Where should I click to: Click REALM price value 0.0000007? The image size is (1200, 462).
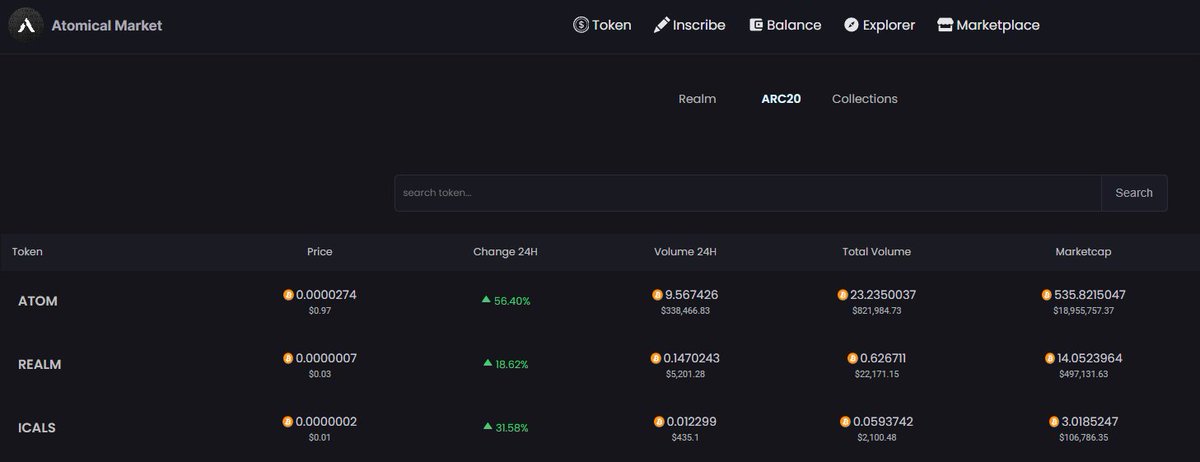point(326,358)
